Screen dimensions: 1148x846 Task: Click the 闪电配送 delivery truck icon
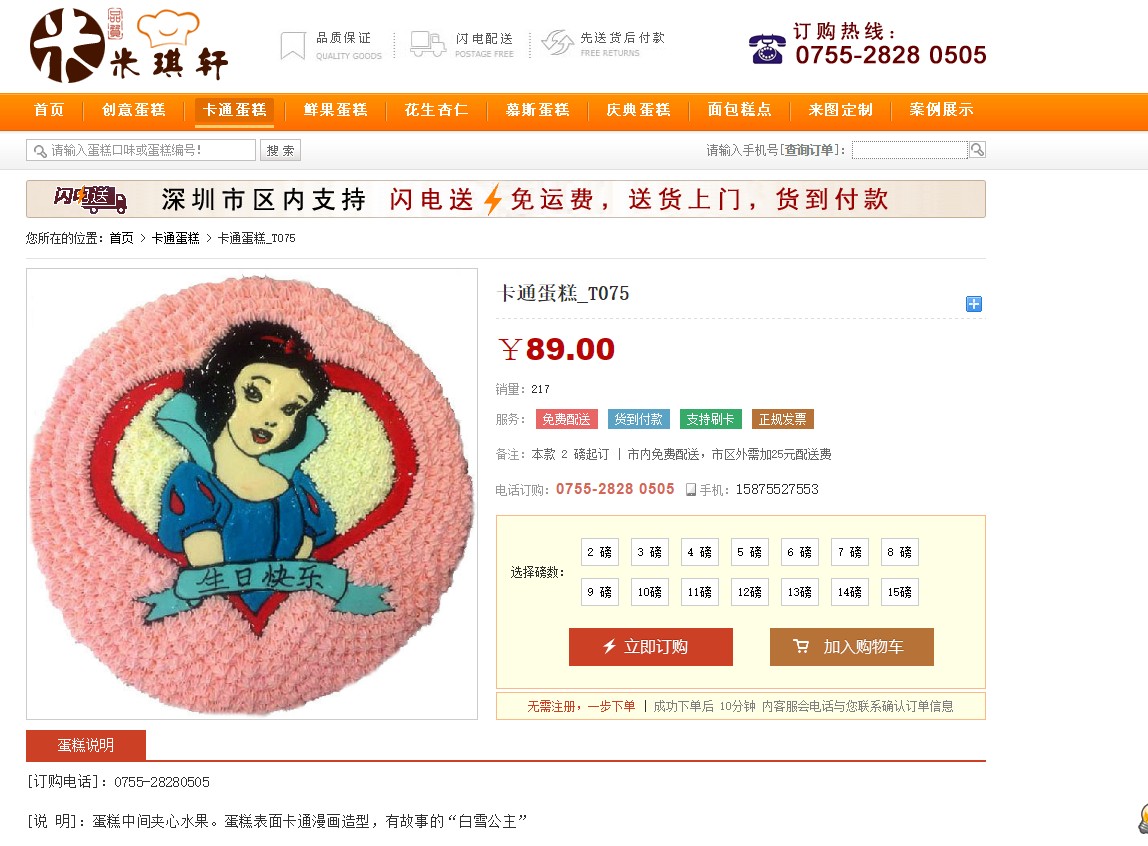click(428, 44)
